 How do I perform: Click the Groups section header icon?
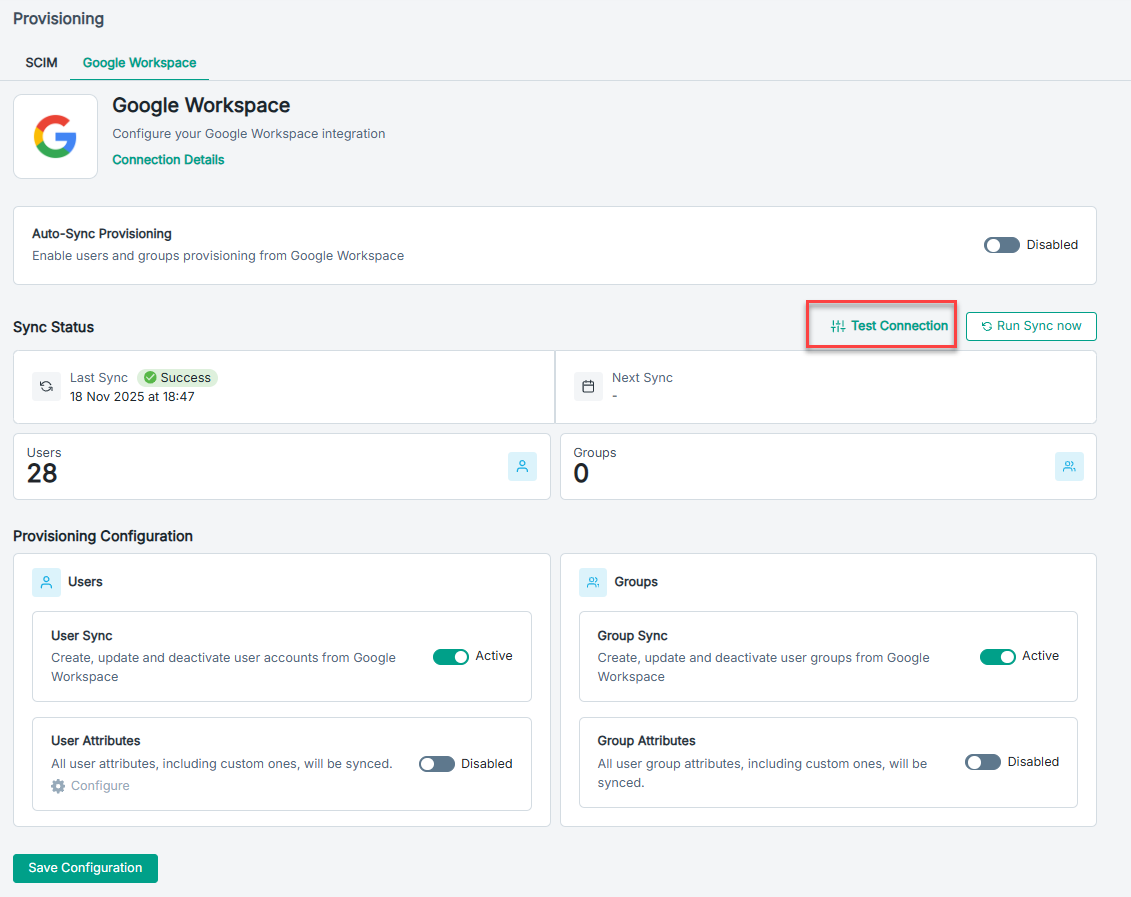[593, 582]
